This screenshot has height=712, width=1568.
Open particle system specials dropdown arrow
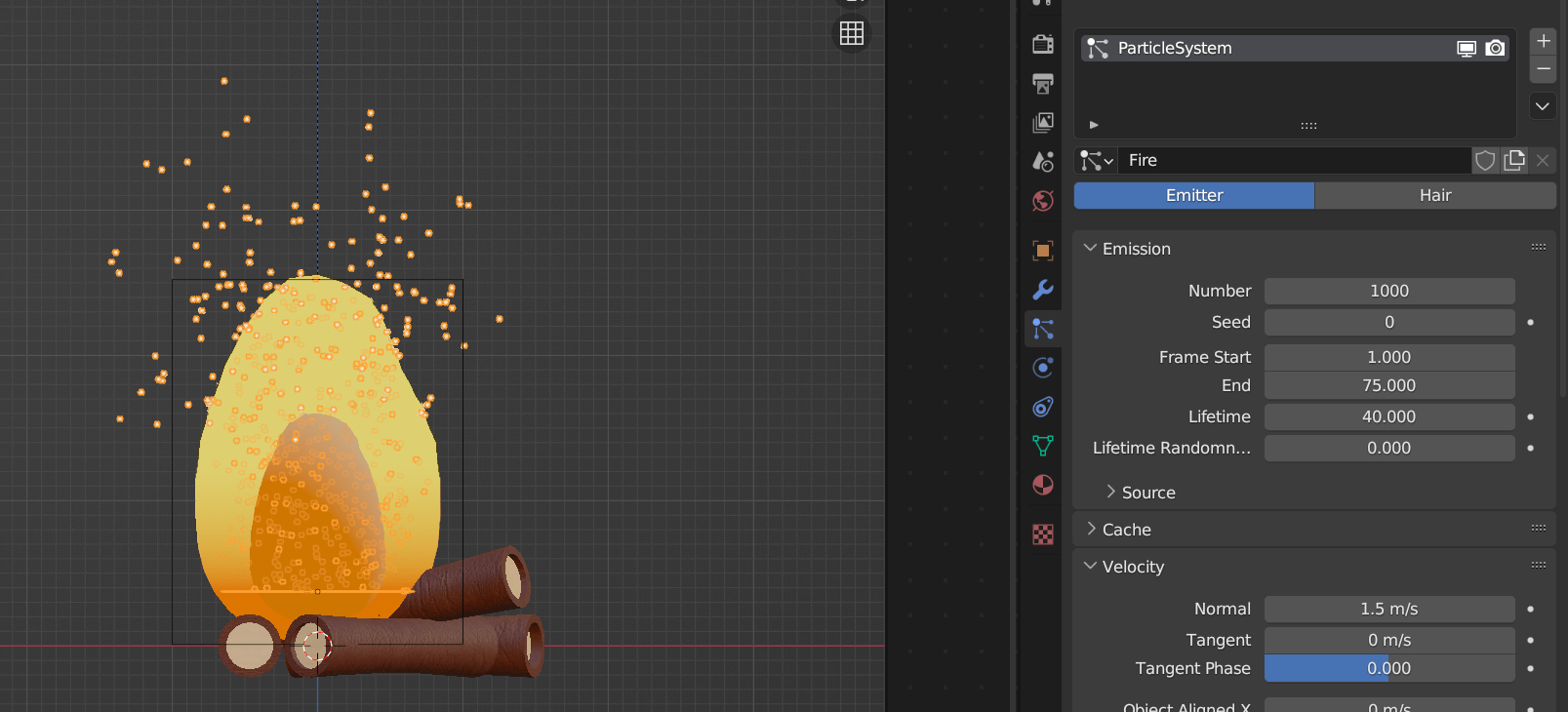click(x=1543, y=105)
